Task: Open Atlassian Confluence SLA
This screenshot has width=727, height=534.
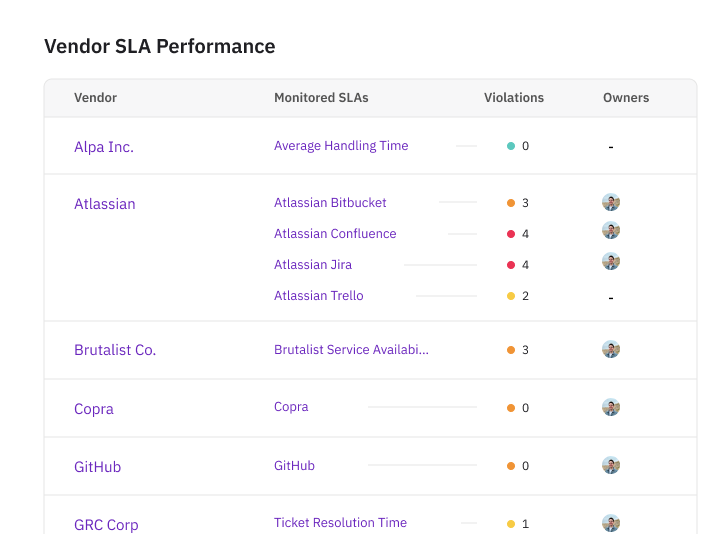Action: [x=335, y=234]
